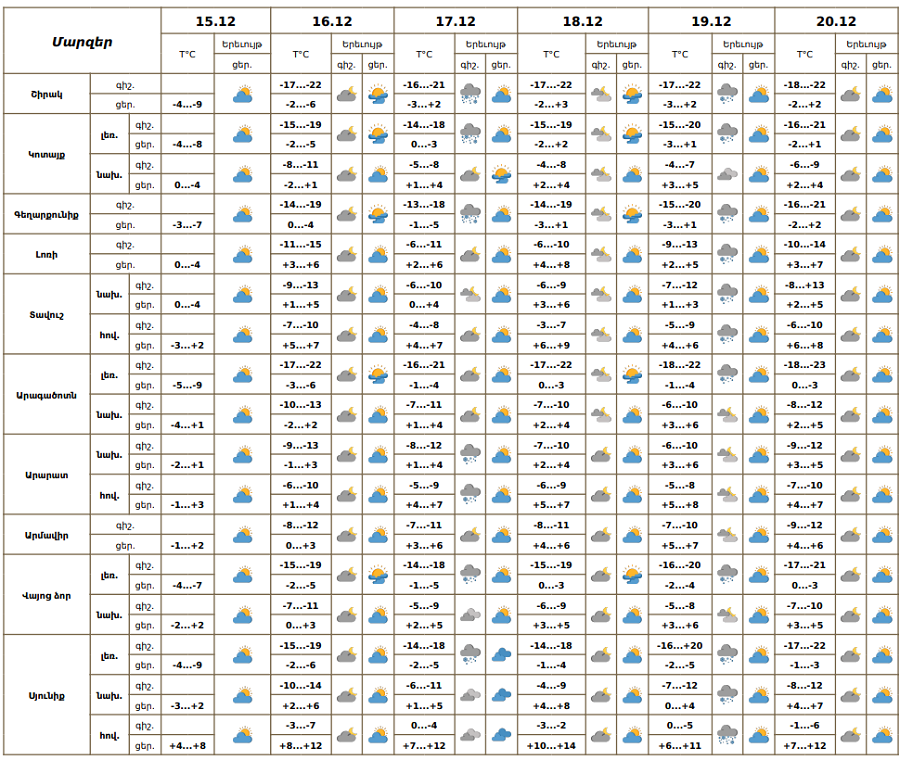
Task: Click Սյունիք հով. 17.12 night temperature 0...-4
Action: 424,725
